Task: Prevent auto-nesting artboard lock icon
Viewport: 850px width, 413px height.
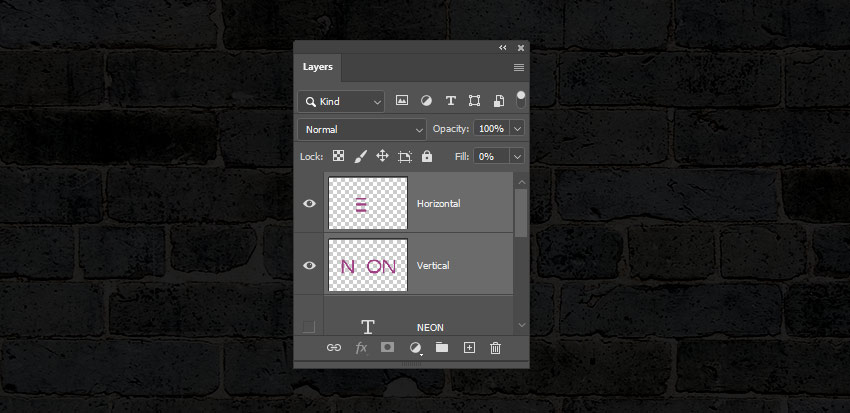Action: point(405,157)
